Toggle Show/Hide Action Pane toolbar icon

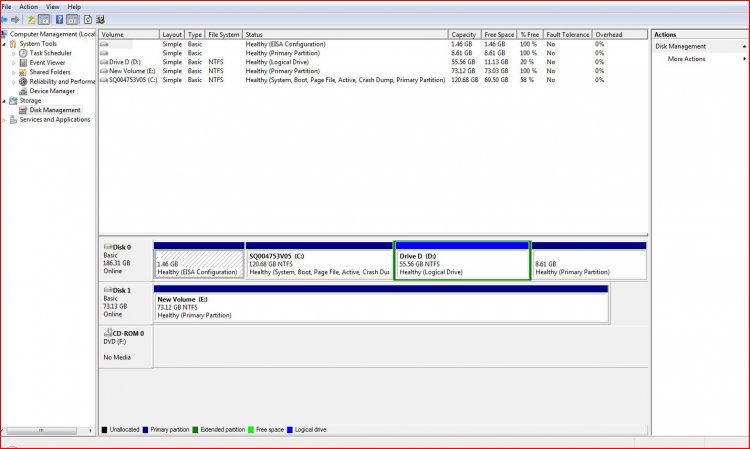click(x=72, y=20)
